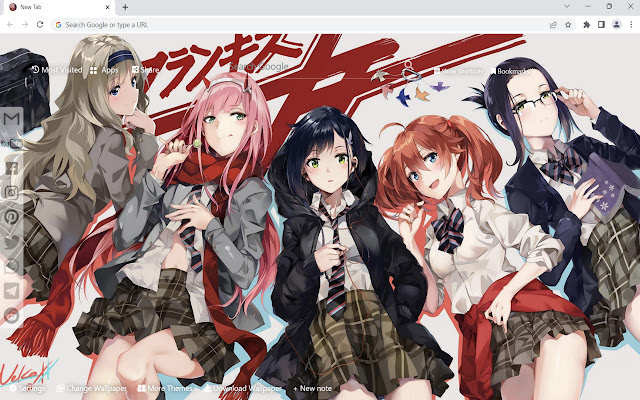Focus the address bar to type a URL
The height and width of the screenshot is (400, 640).
[300, 24]
